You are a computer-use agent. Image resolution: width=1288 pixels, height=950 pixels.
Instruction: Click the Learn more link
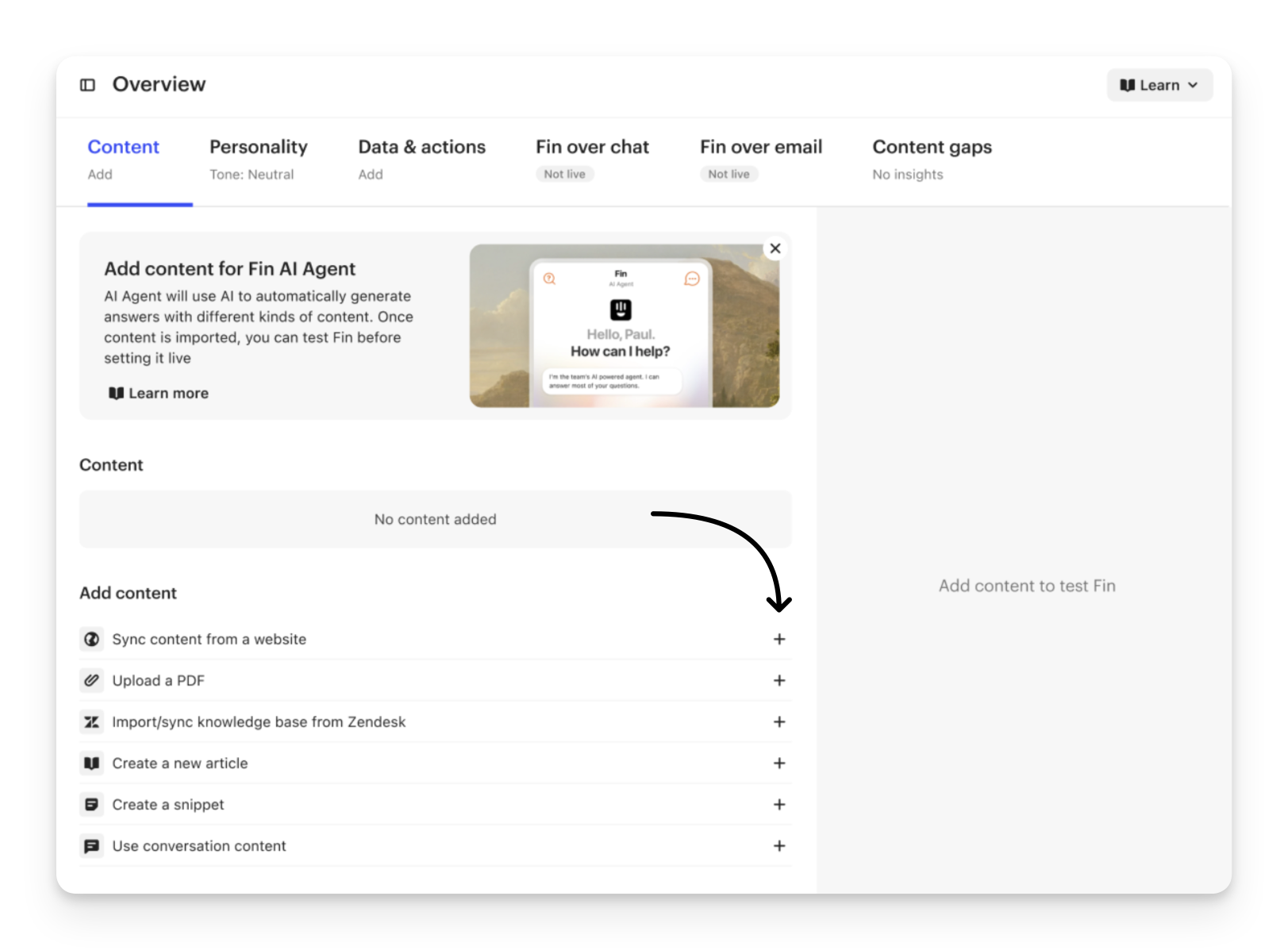(159, 394)
